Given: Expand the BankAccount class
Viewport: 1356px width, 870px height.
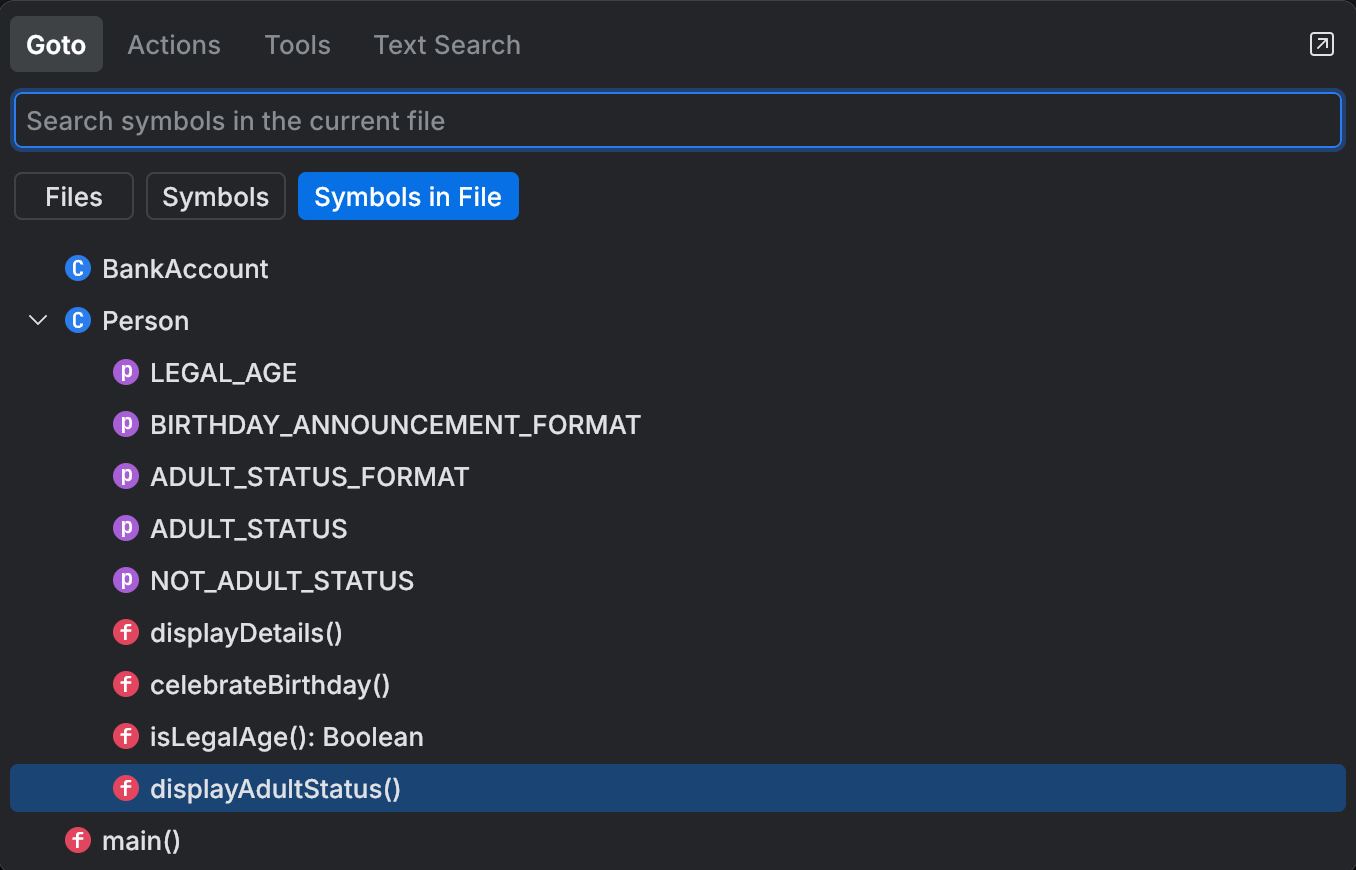Looking at the screenshot, I should [184, 268].
